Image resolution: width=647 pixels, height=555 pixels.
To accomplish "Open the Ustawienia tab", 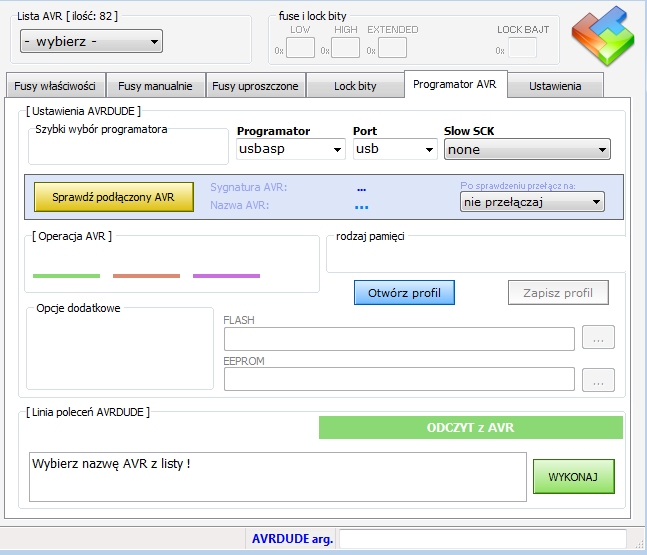I will (x=555, y=86).
